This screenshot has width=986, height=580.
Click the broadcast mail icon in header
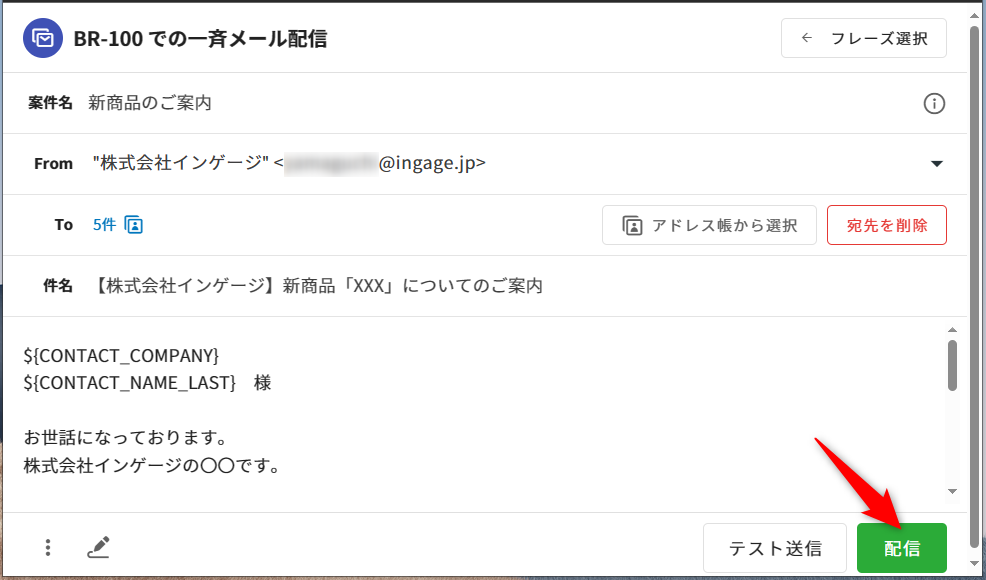(43, 39)
